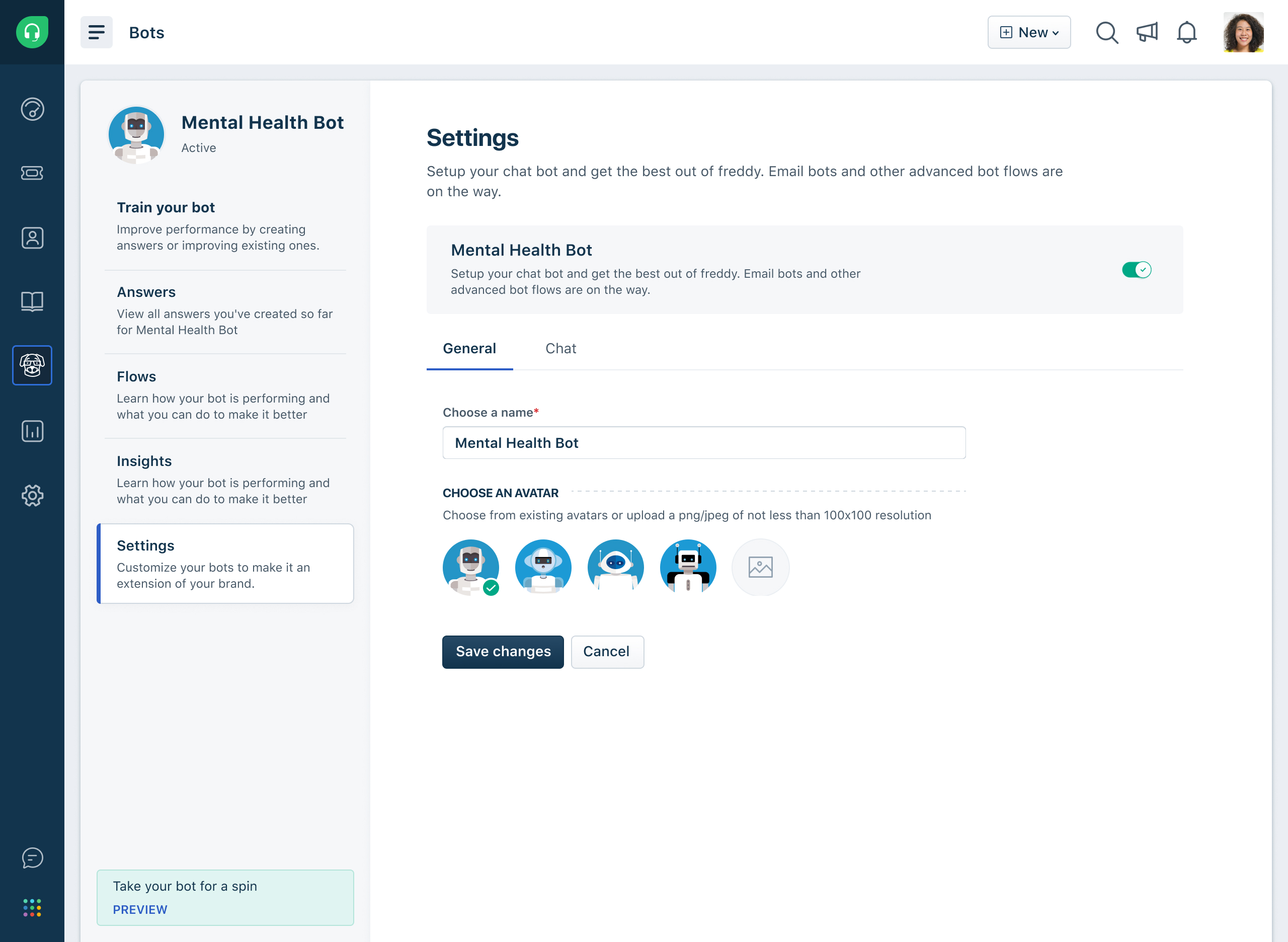Open the Knowledge Base from the sidebar
1288x942 pixels.
[x=32, y=301]
